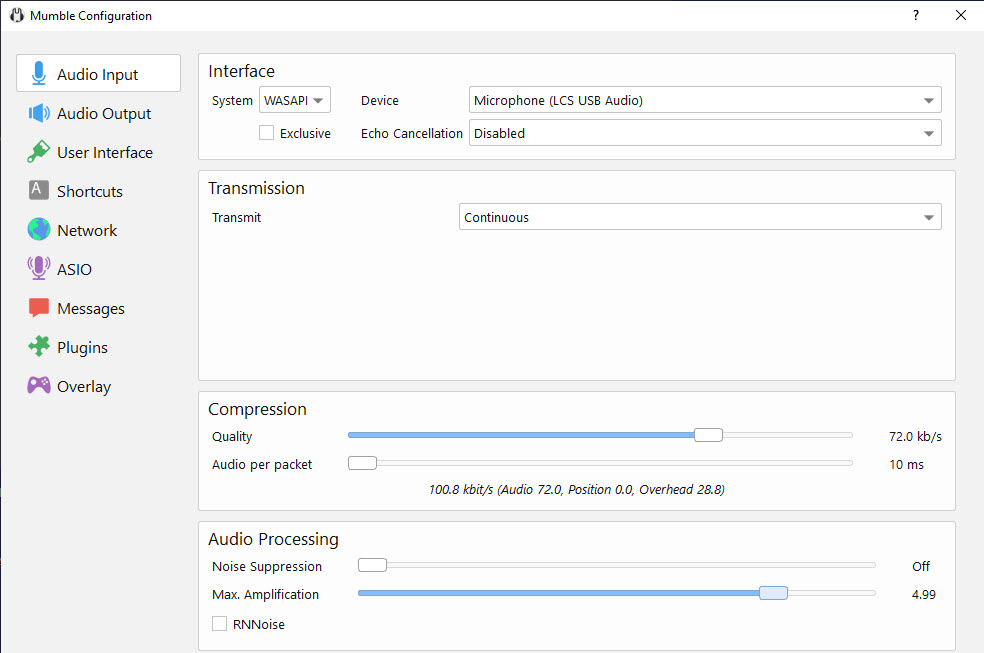Click the Mumble logo in title bar
984x653 pixels.
17,15
